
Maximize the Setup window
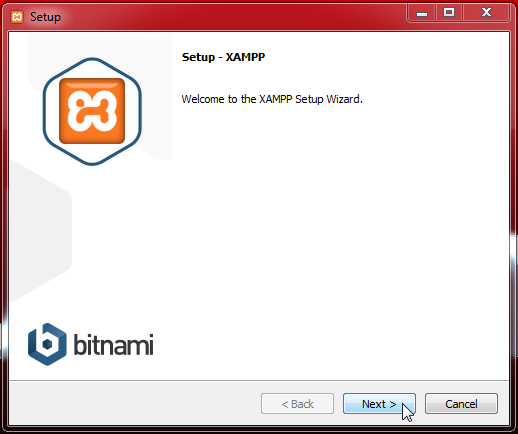(449, 13)
